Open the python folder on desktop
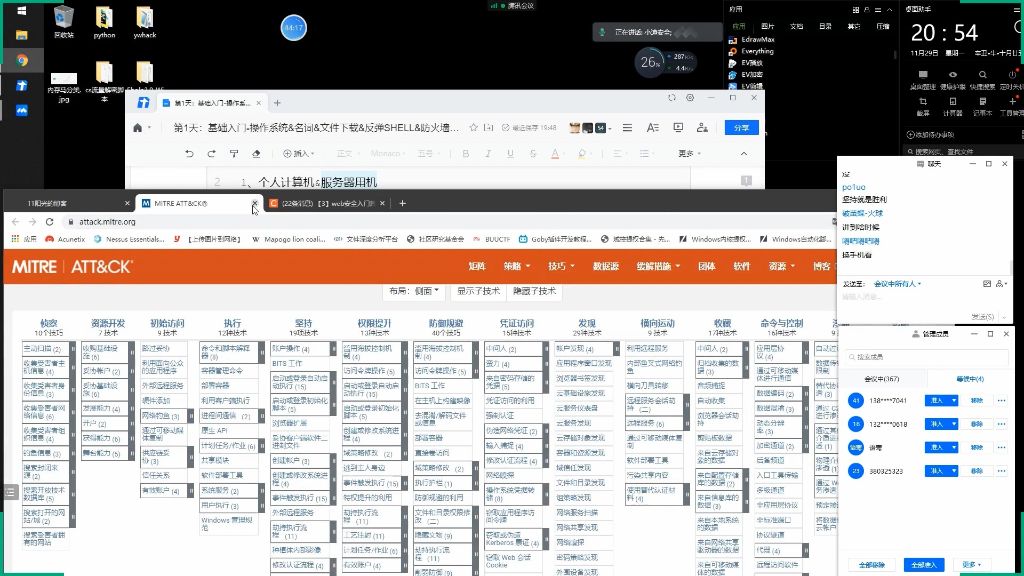Screen dimensions: 1024x576 click(x=104, y=23)
